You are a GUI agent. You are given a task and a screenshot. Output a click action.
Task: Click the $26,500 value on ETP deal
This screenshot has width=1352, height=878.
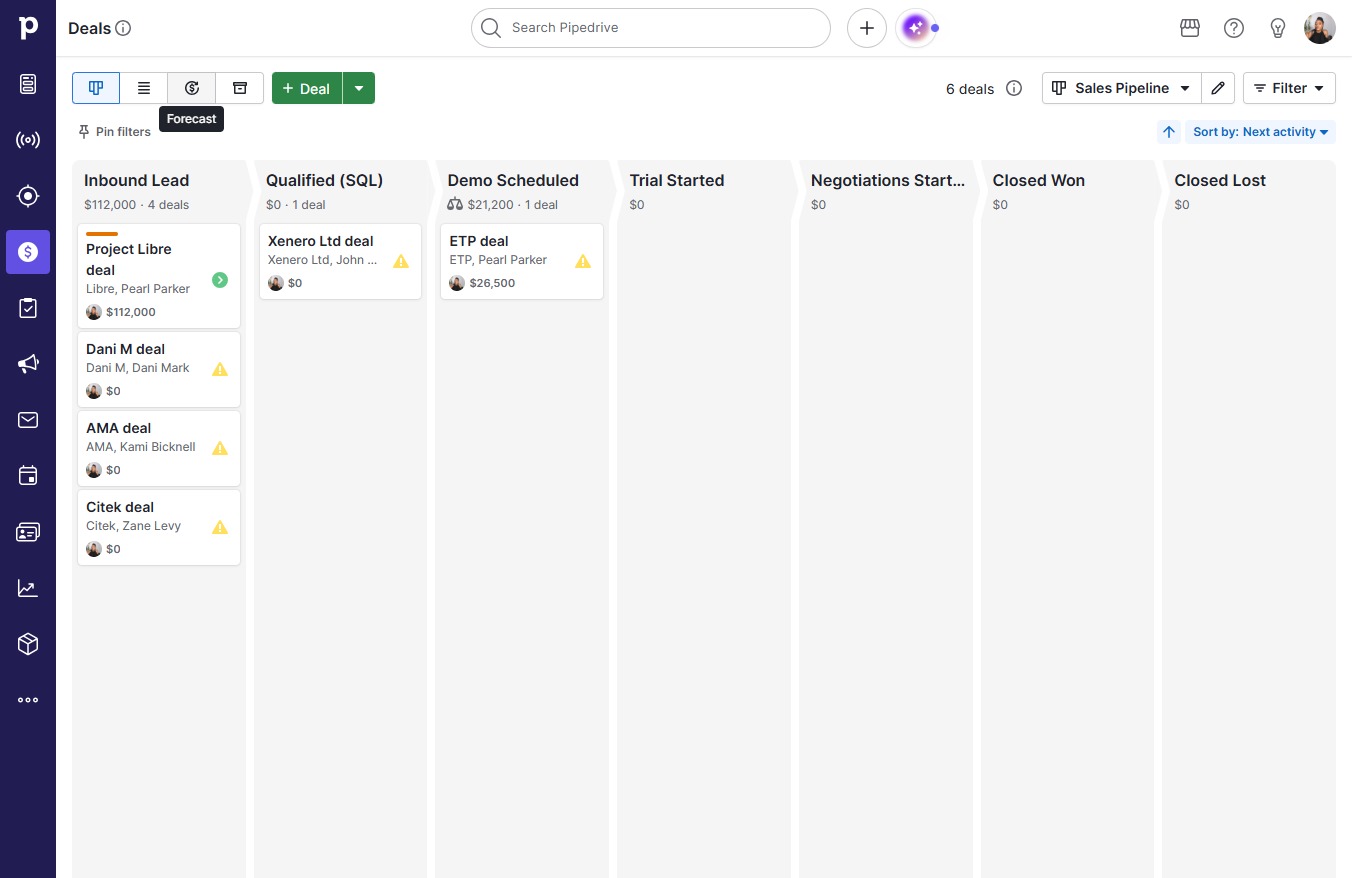click(492, 283)
